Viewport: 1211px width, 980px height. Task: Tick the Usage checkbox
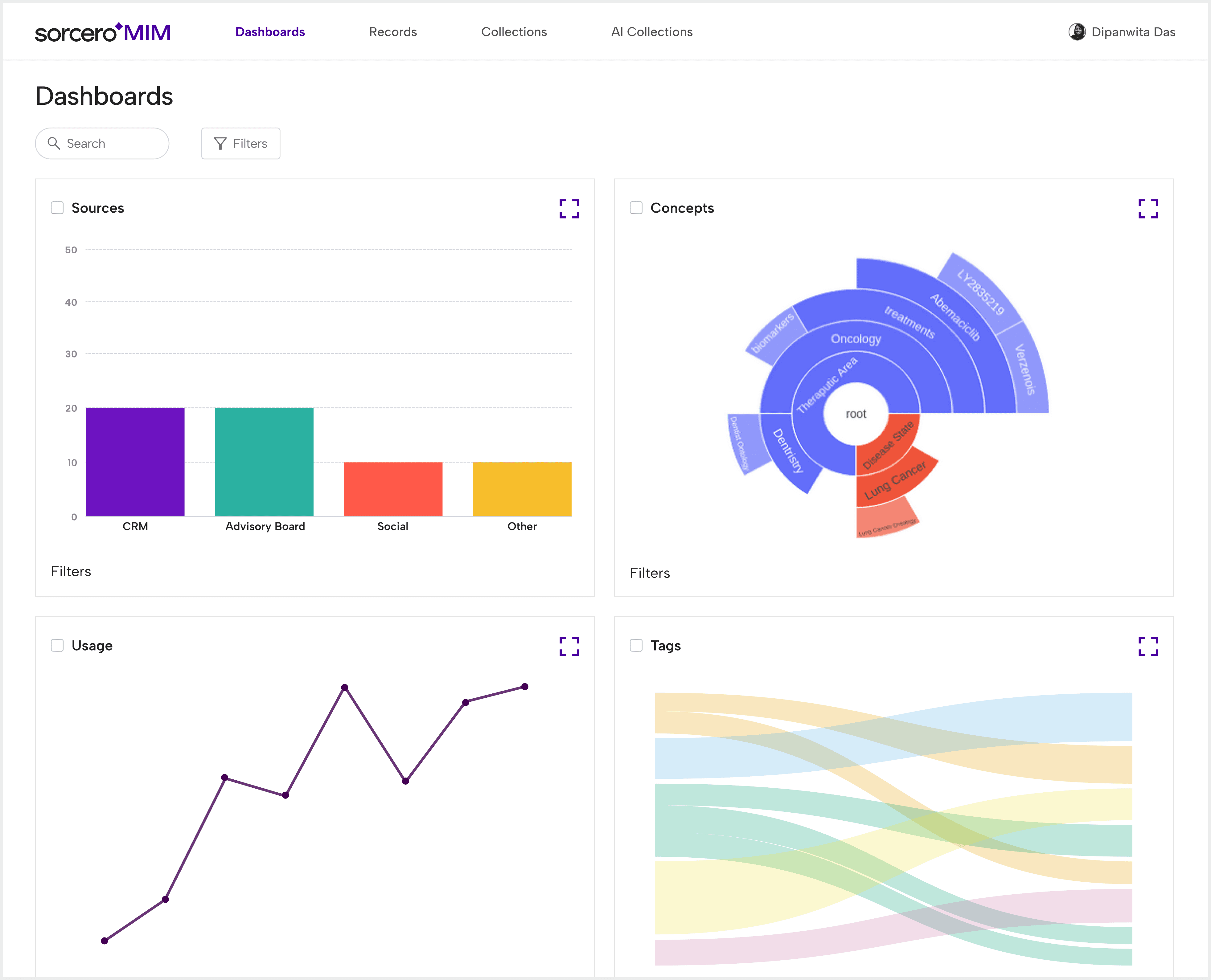pos(57,645)
